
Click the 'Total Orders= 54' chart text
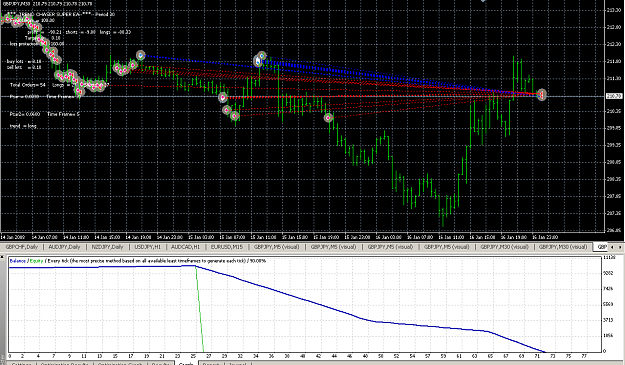[x=27, y=85]
